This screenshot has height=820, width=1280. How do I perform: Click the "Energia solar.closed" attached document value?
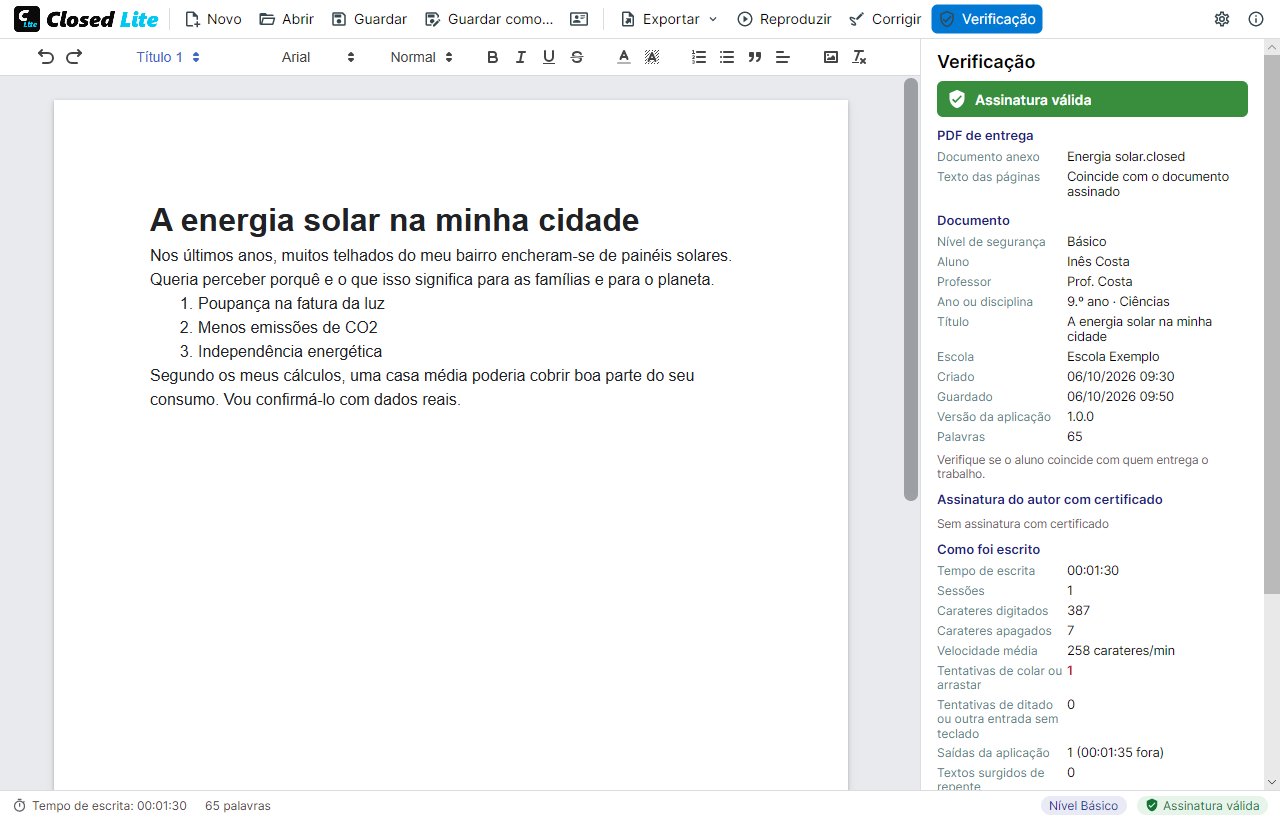point(1126,157)
